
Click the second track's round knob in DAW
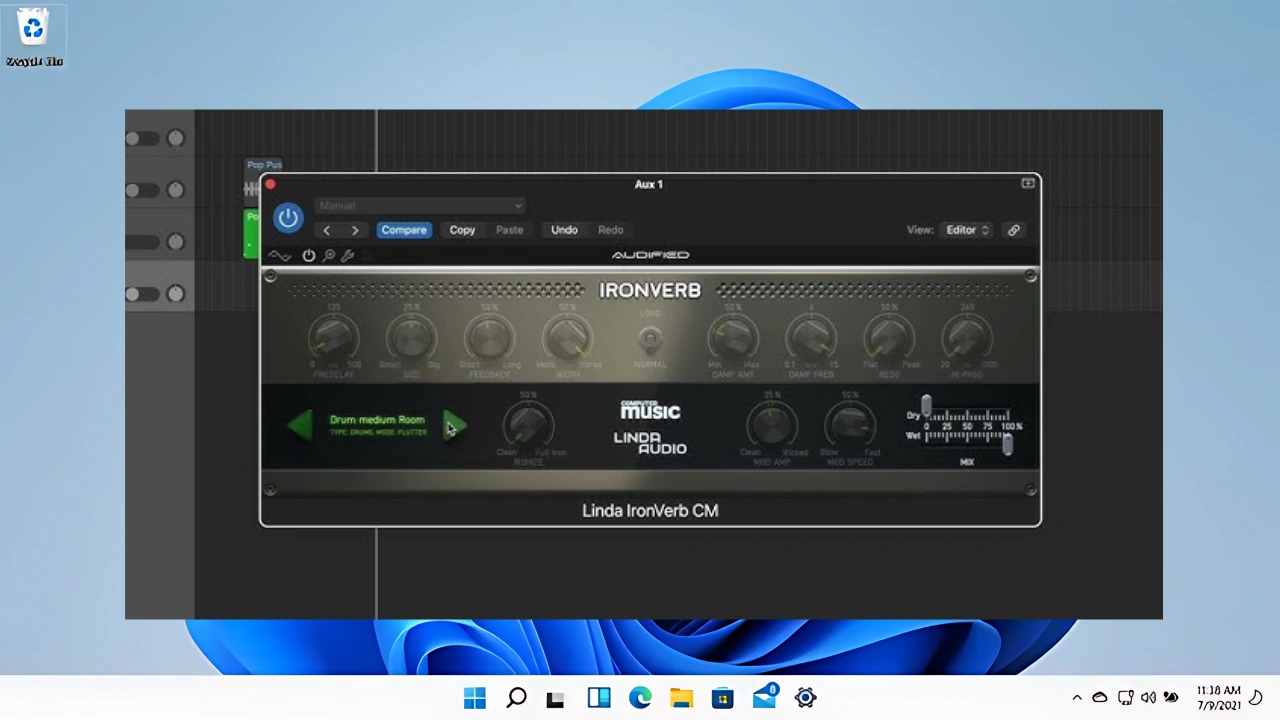pyautogui.click(x=176, y=190)
